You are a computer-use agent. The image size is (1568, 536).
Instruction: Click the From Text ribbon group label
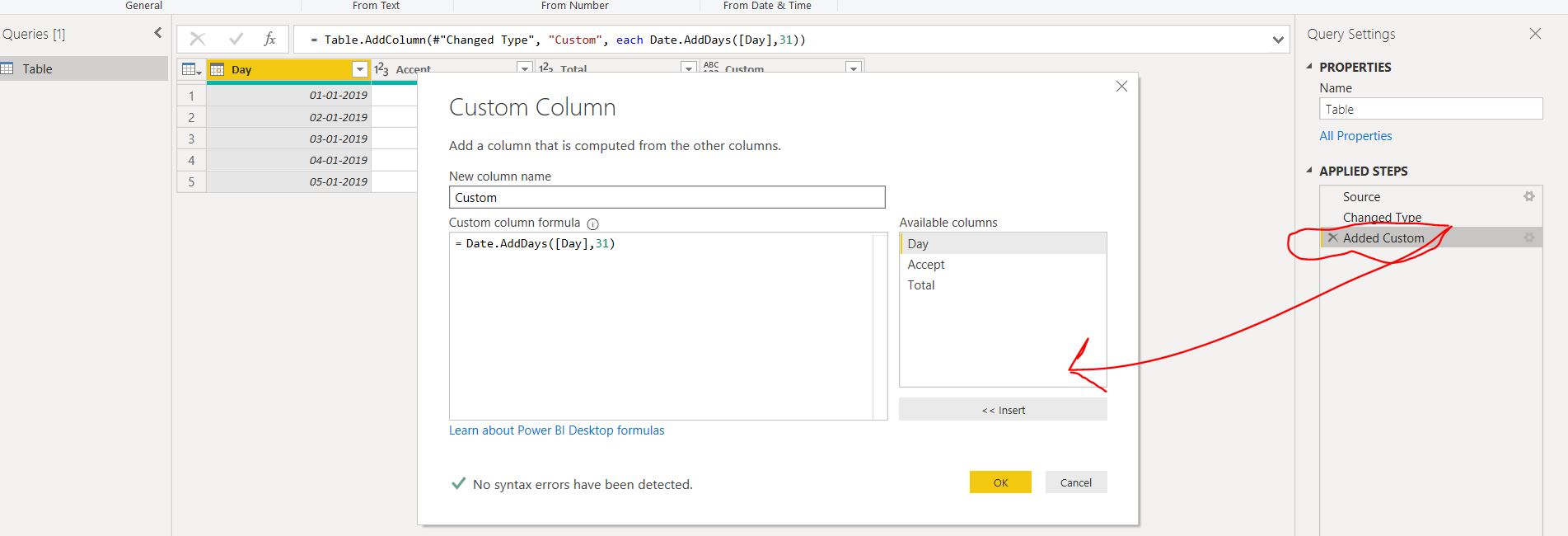point(376,6)
